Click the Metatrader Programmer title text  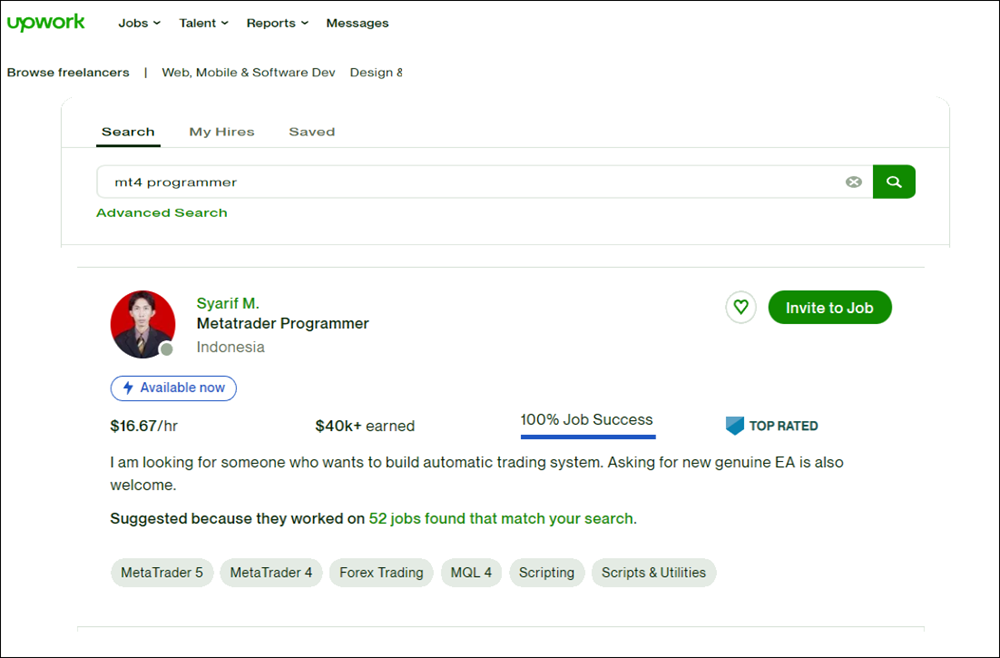(283, 324)
